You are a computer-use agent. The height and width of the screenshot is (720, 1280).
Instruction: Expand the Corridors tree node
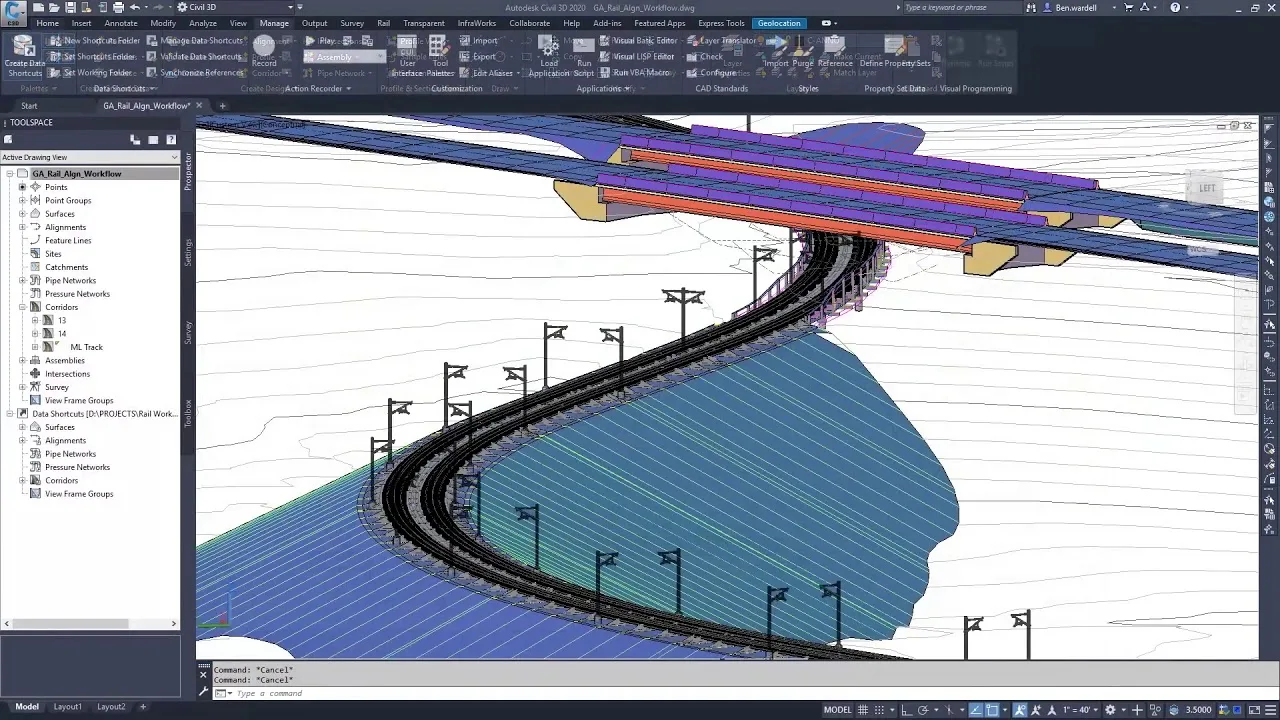click(22, 307)
